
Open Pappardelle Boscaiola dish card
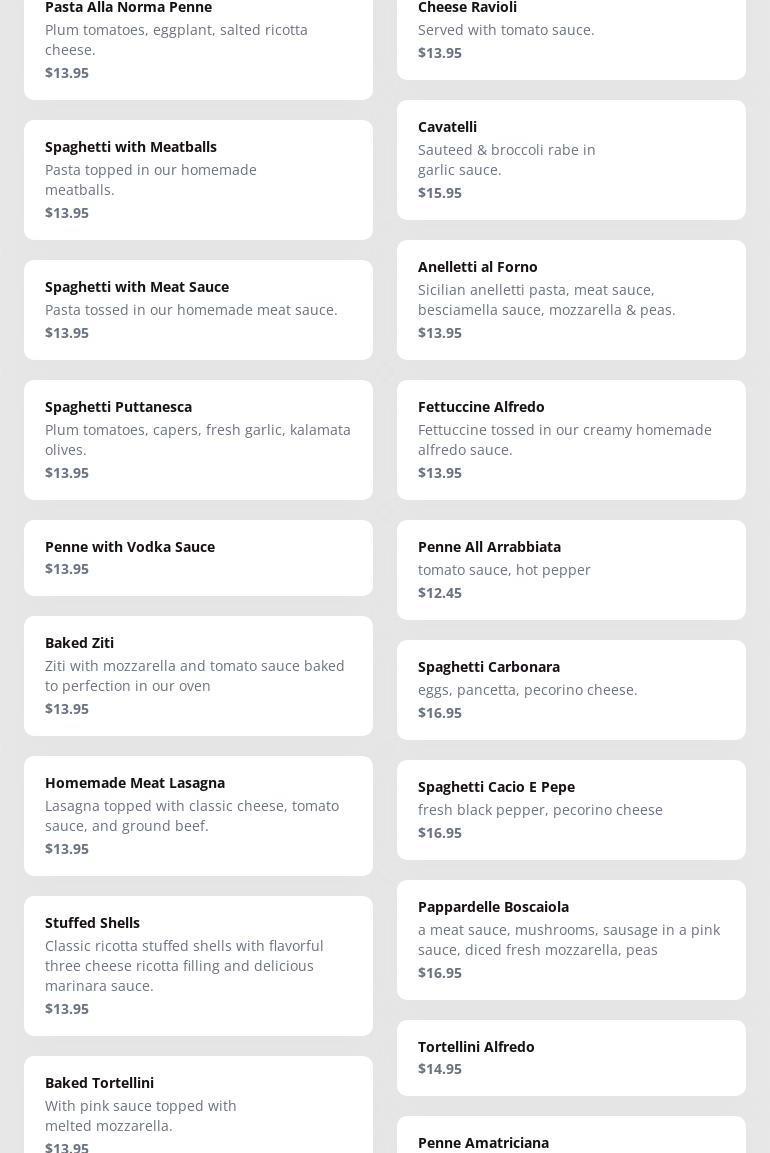tap(571, 940)
